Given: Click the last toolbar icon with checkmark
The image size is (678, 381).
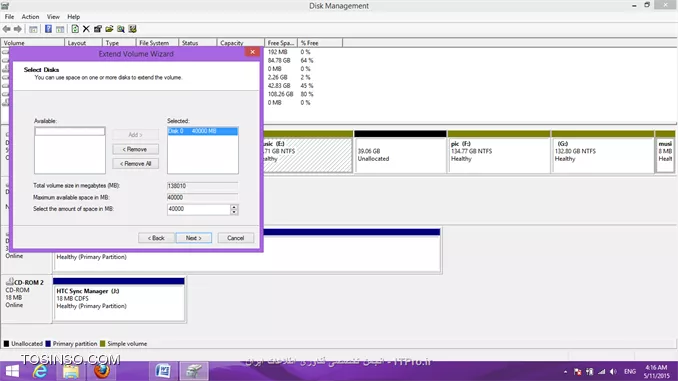Looking at the screenshot, I should pyautogui.click(x=132, y=29).
